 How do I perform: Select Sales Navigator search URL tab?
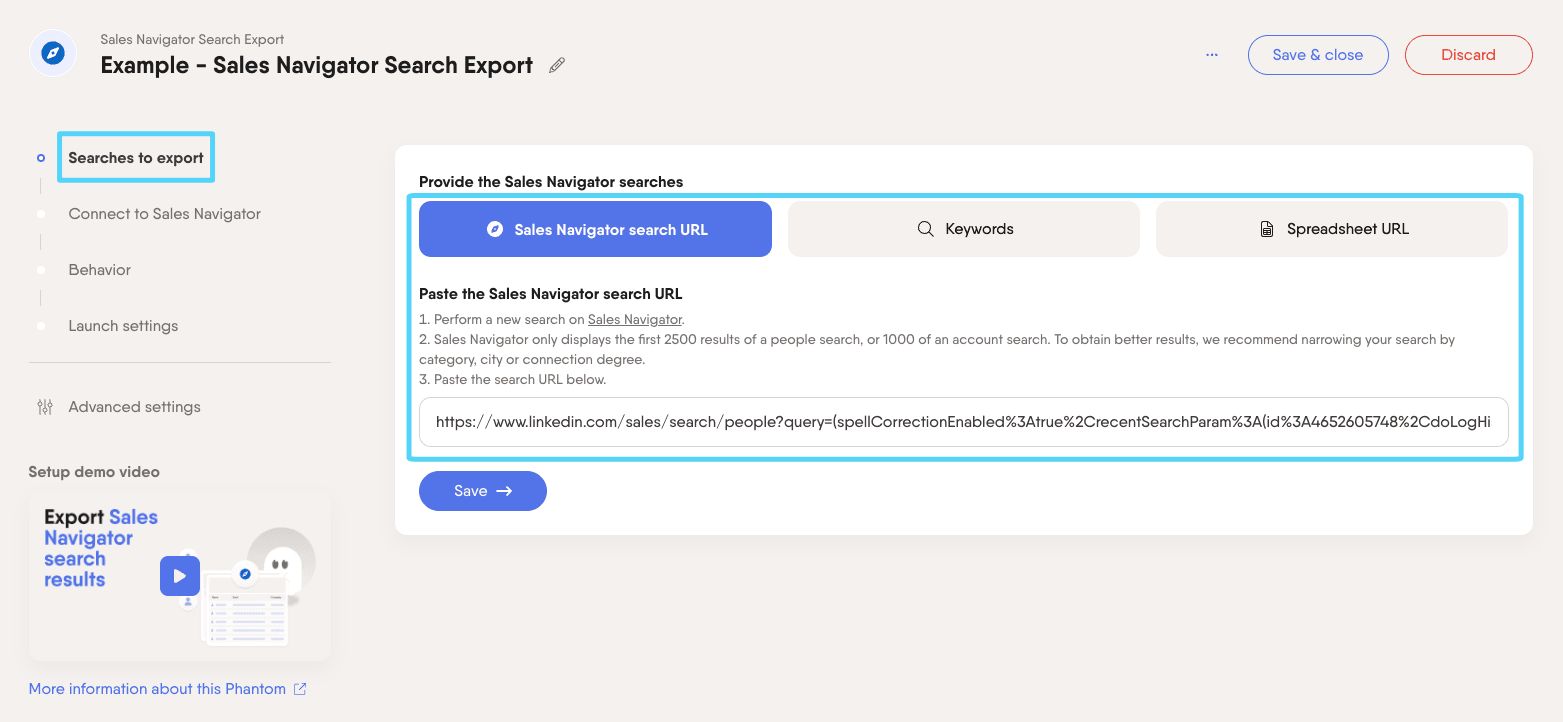(x=595, y=229)
